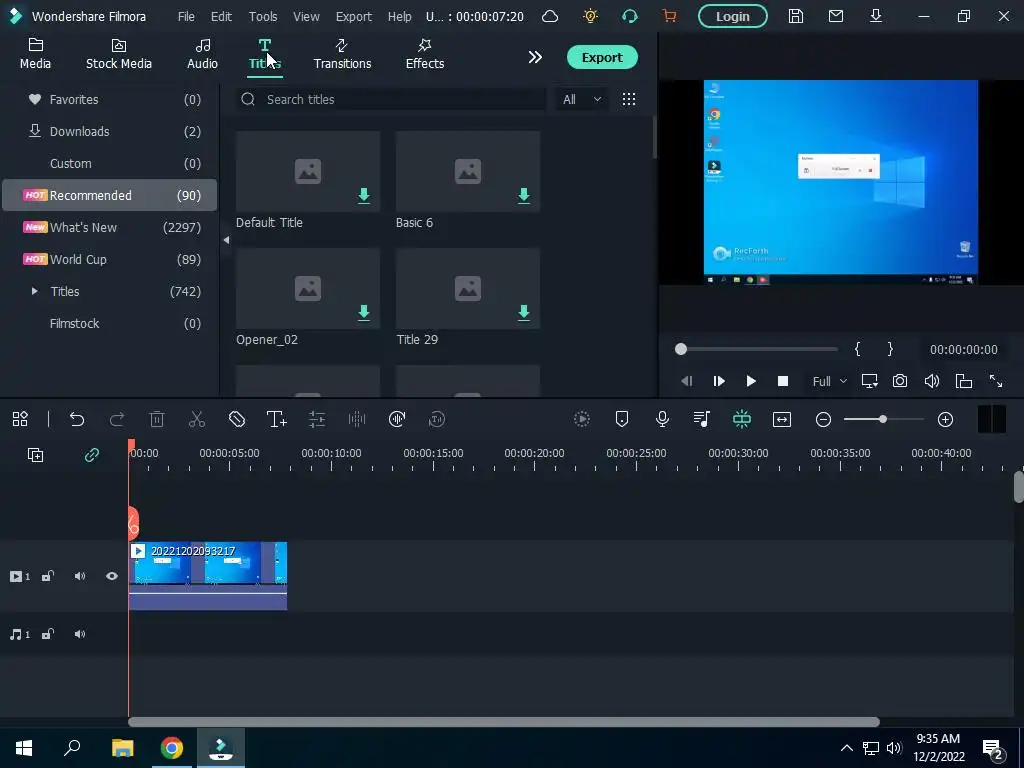Click the lightbulb tips icon
The height and width of the screenshot is (768, 1024).
pyautogui.click(x=590, y=16)
